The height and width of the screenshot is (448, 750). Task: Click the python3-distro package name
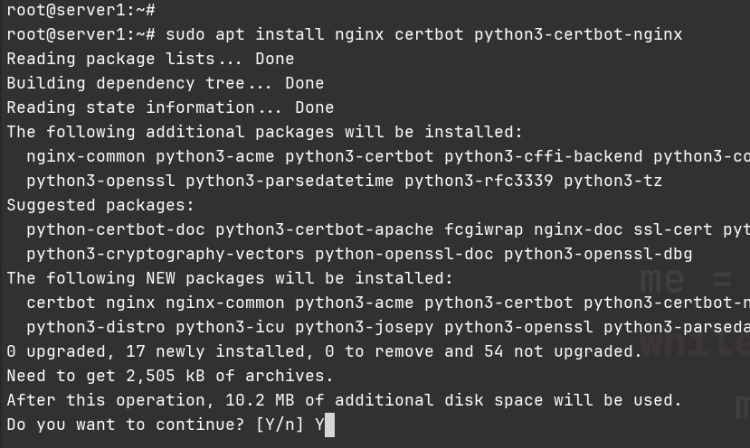86,327
